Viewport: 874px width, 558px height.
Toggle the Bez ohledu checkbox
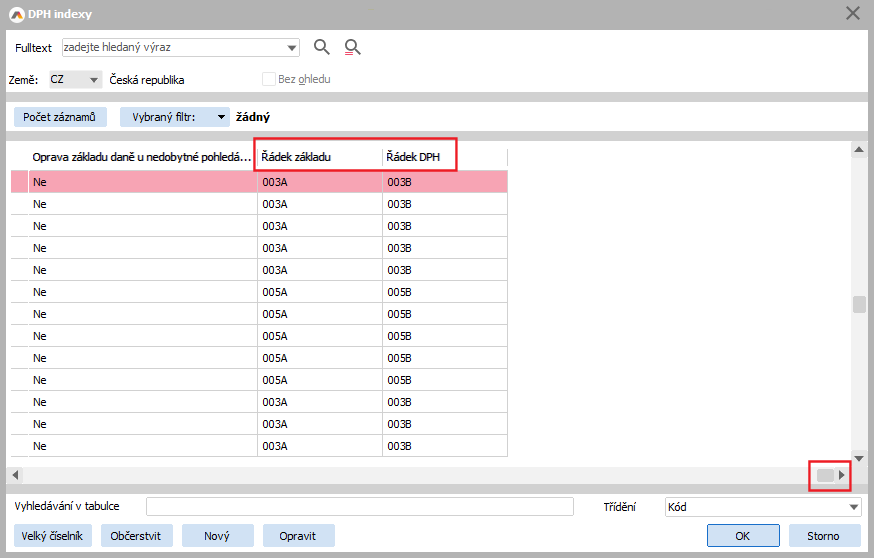point(268,79)
